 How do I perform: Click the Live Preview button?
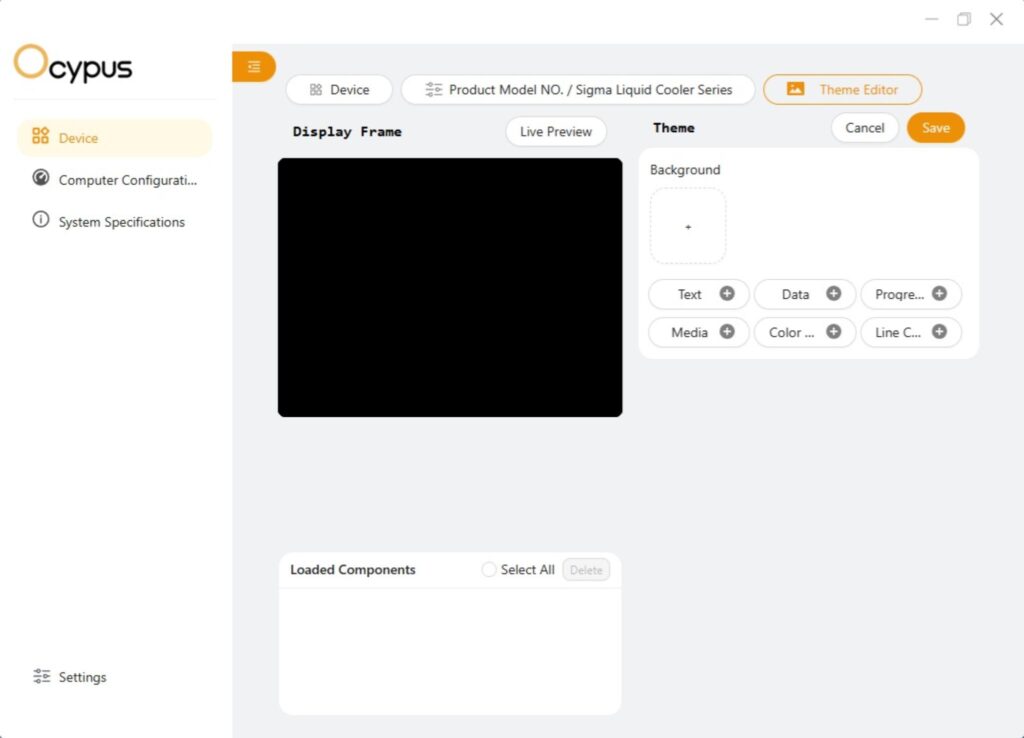(556, 131)
